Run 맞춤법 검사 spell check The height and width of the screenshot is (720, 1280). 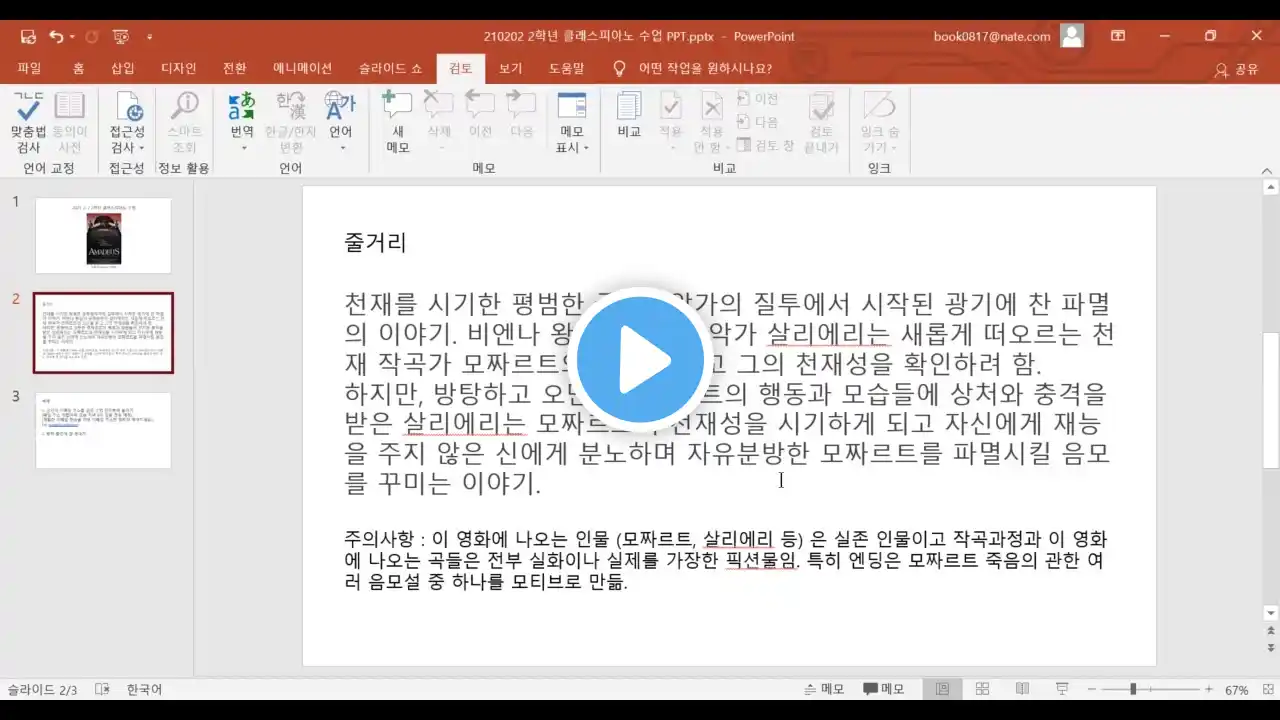click(x=29, y=123)
